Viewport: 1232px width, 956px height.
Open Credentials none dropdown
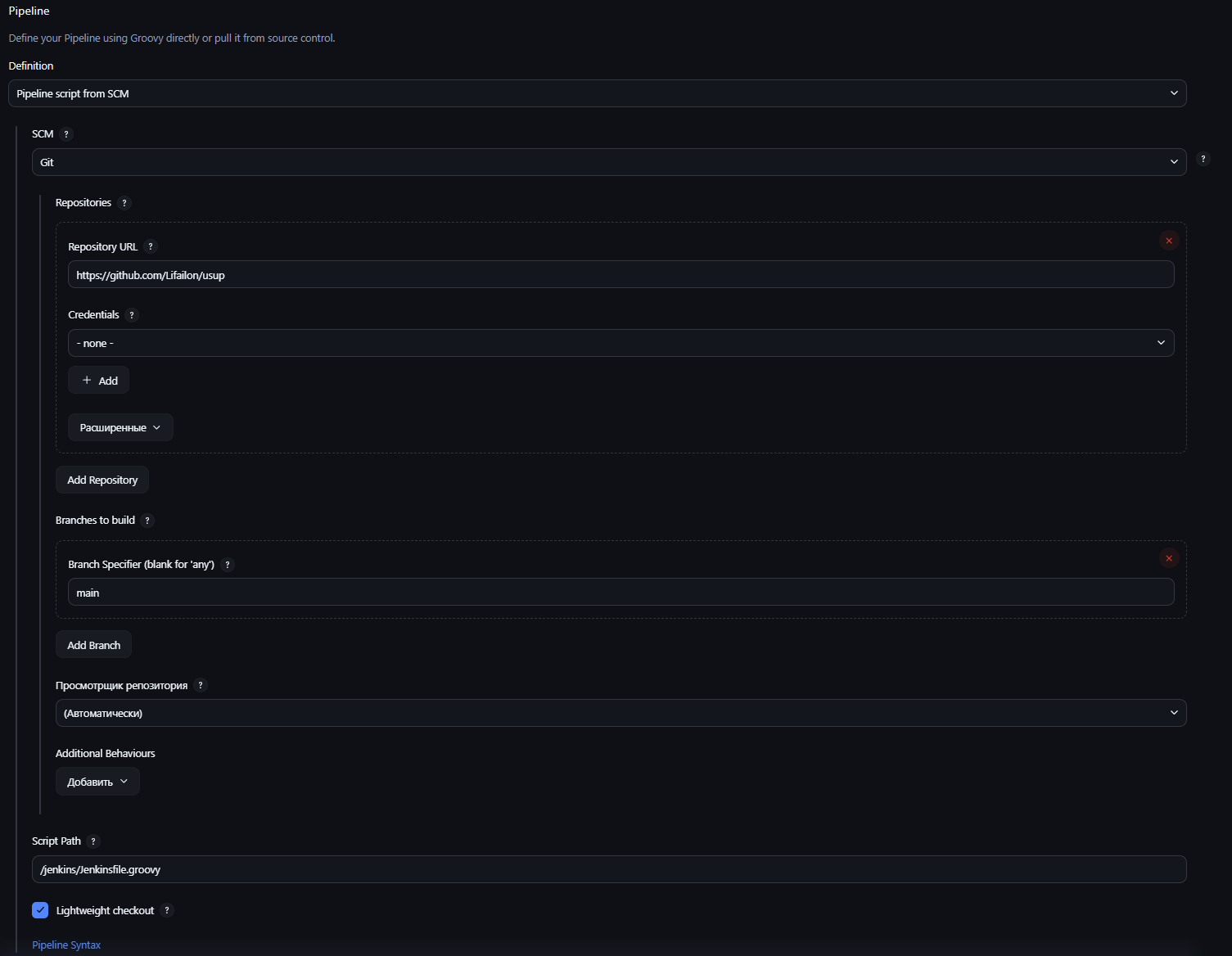click(621, 343)
